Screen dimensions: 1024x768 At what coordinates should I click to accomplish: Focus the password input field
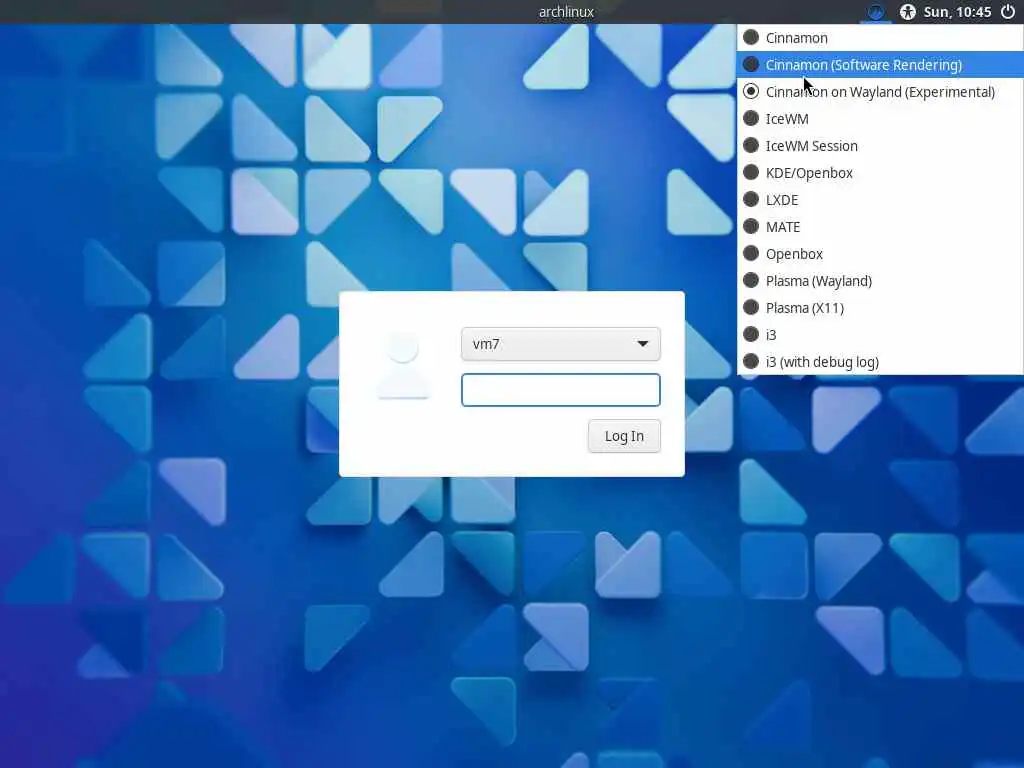[x=560, y=390]
